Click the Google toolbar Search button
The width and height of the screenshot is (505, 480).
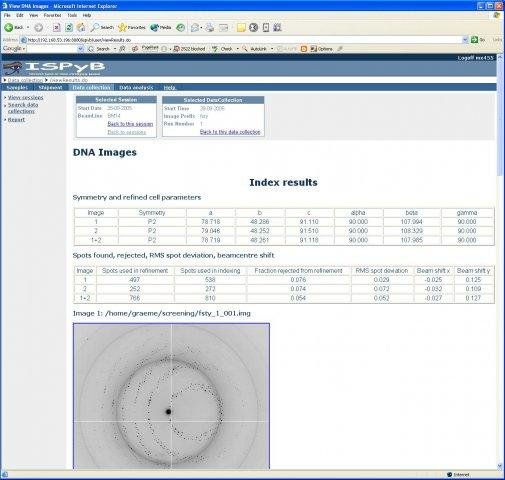[99, 49]
